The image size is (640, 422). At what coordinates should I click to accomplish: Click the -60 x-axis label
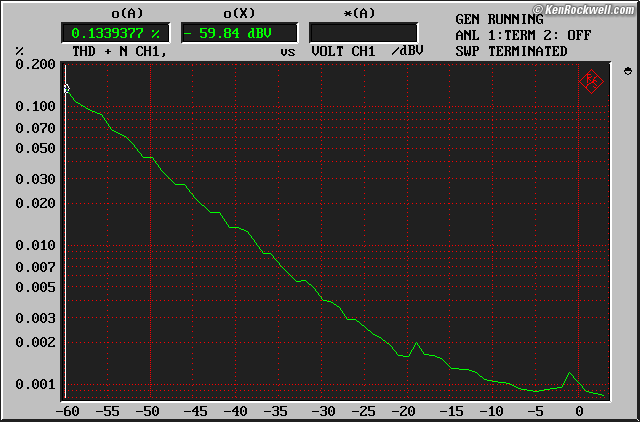(x=67, y=411)
